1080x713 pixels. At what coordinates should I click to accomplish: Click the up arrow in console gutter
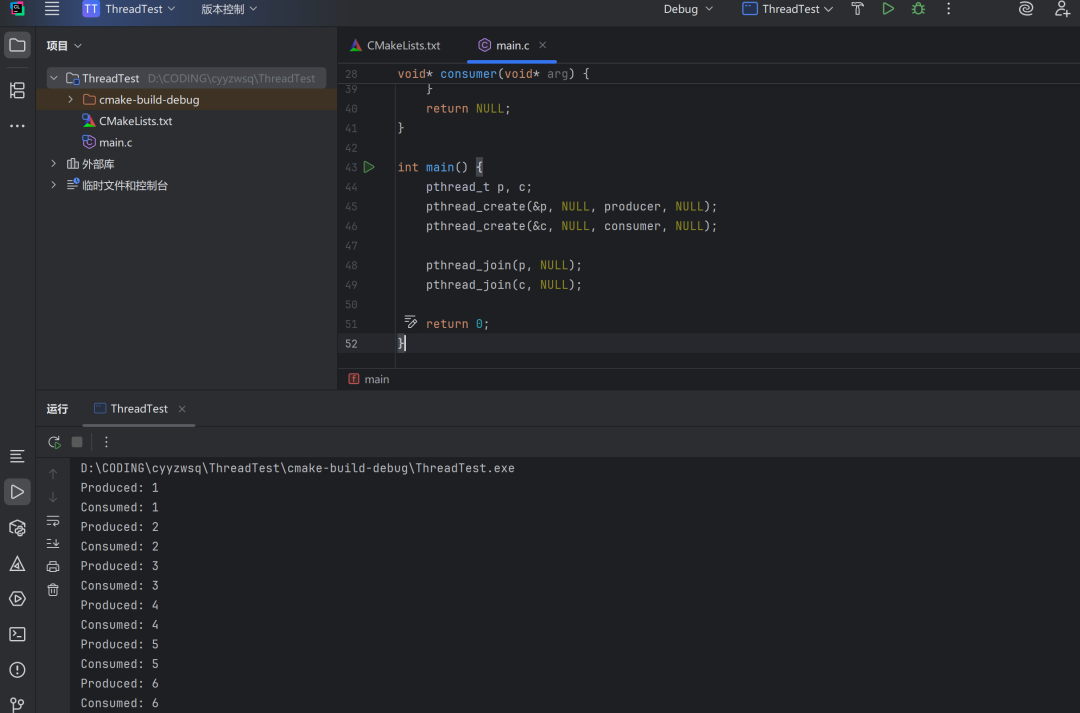coord(53,474)
